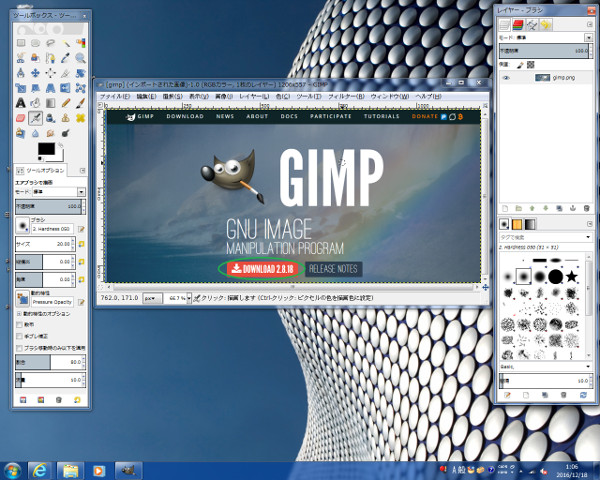Select the Ellipse Select tool
The image size is (600, 480).
pyautogui.click(x=36, y=43)
